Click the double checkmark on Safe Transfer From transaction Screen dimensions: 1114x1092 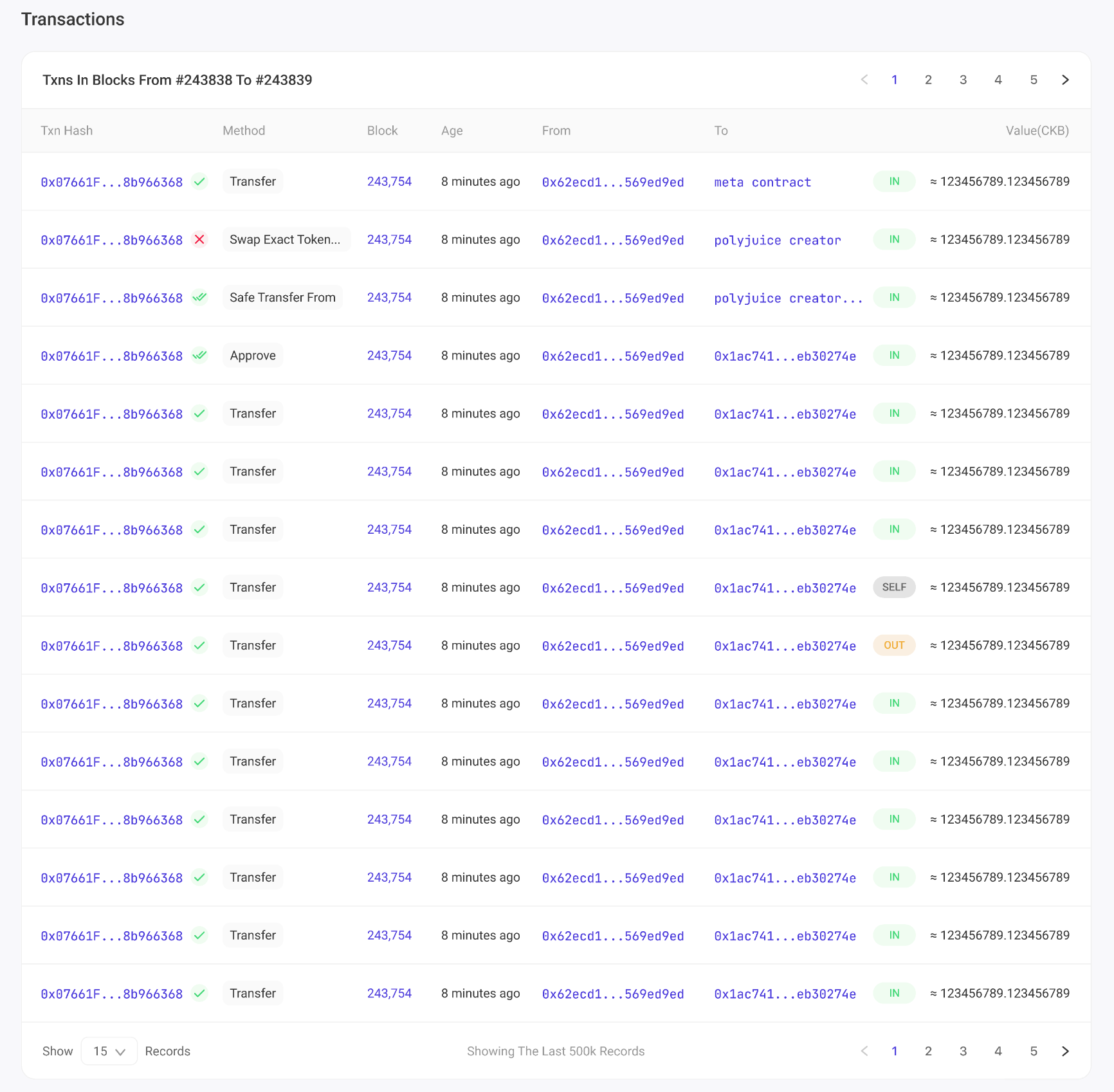[200, 297]
